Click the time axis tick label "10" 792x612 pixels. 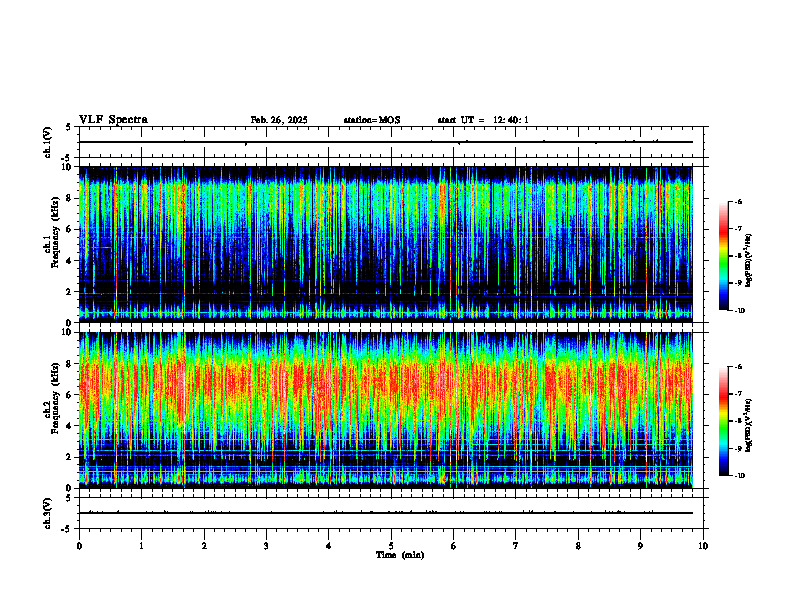(x=703, y=546)
